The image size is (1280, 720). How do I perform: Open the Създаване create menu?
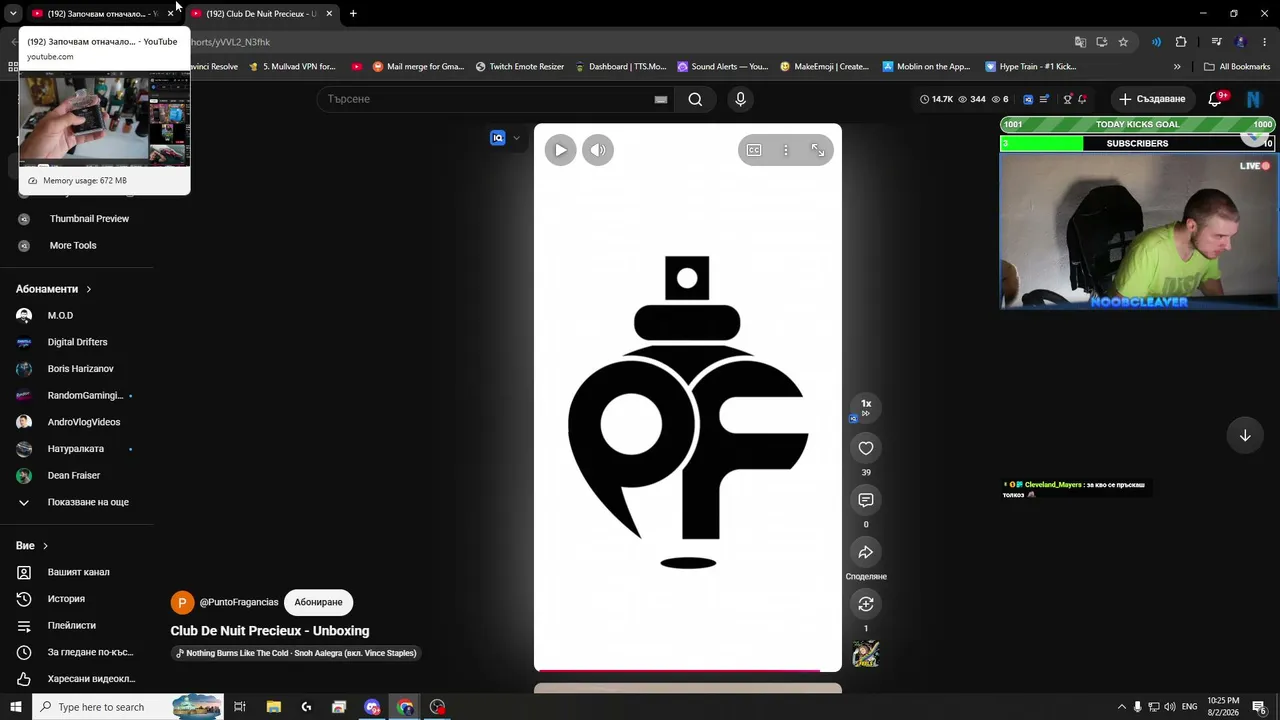pyautogui.click(x=1152, y=99)
